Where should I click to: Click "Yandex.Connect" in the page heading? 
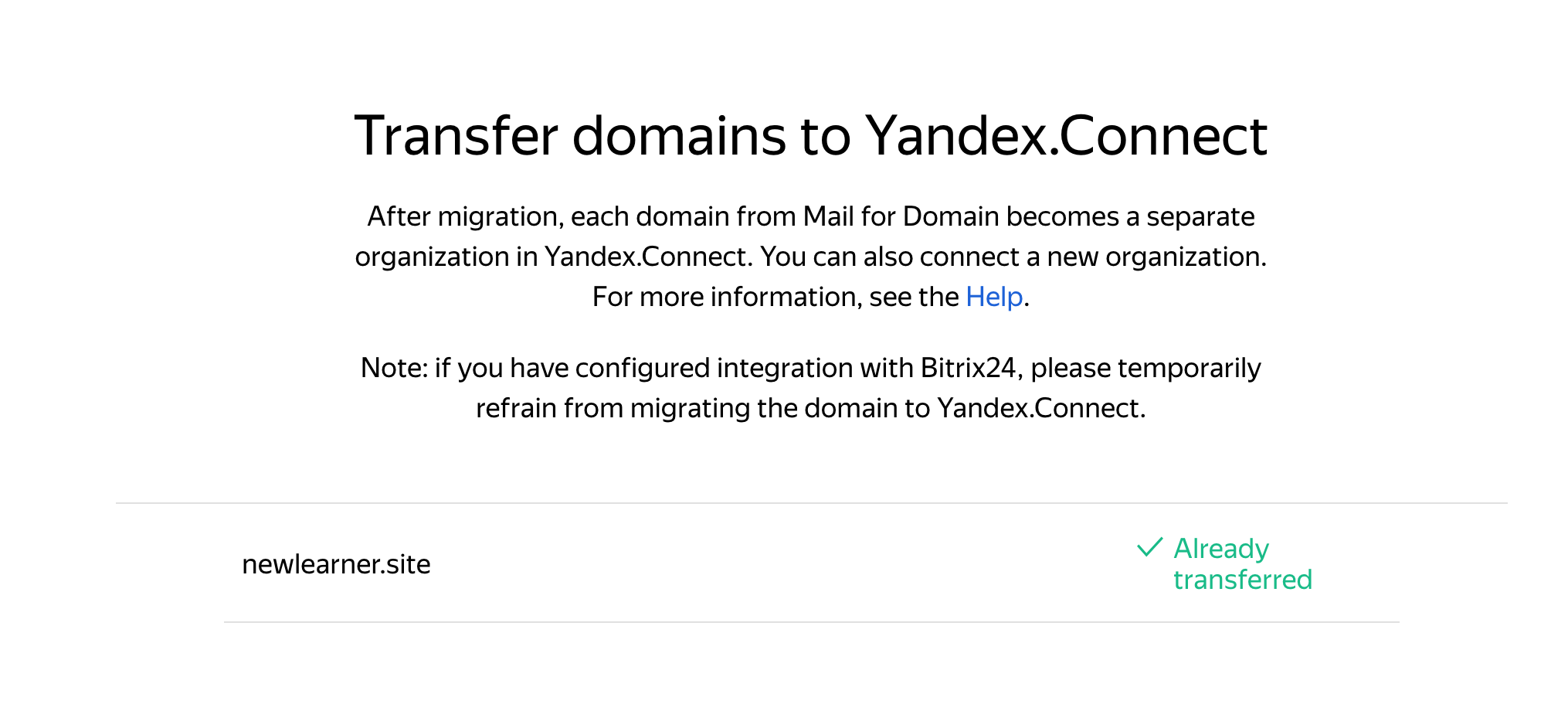click(1066, 136)
